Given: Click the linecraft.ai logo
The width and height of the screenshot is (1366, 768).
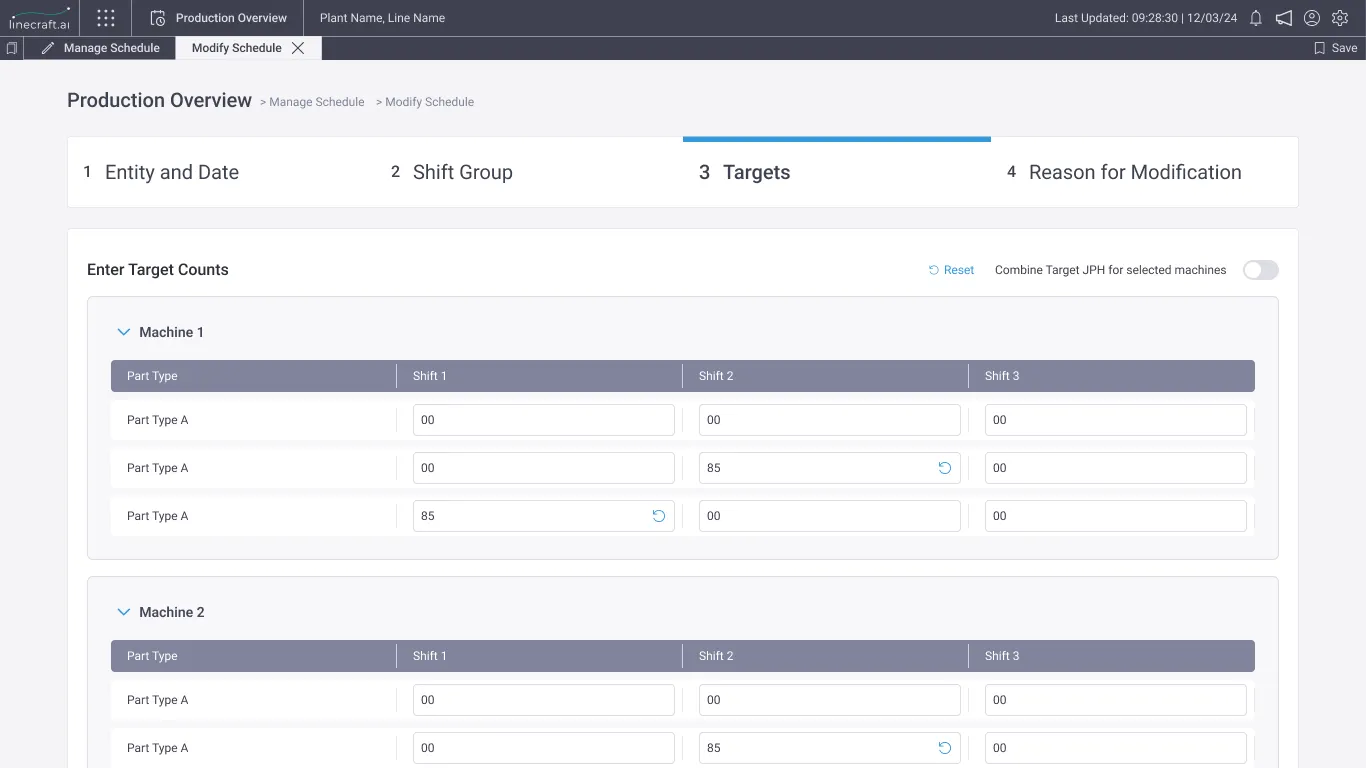Looking at the screenshot, I should coord(40,18).
